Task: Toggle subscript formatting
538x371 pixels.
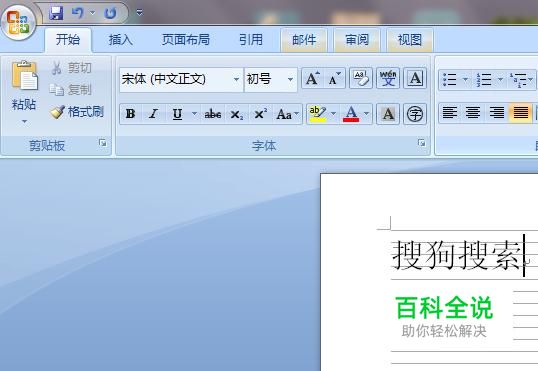Action: pyautogui.click(x=237, y=114)
